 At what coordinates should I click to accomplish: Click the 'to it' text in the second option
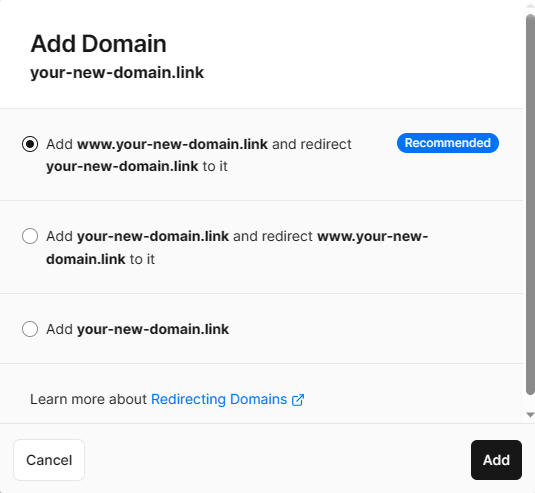point(142,259)
